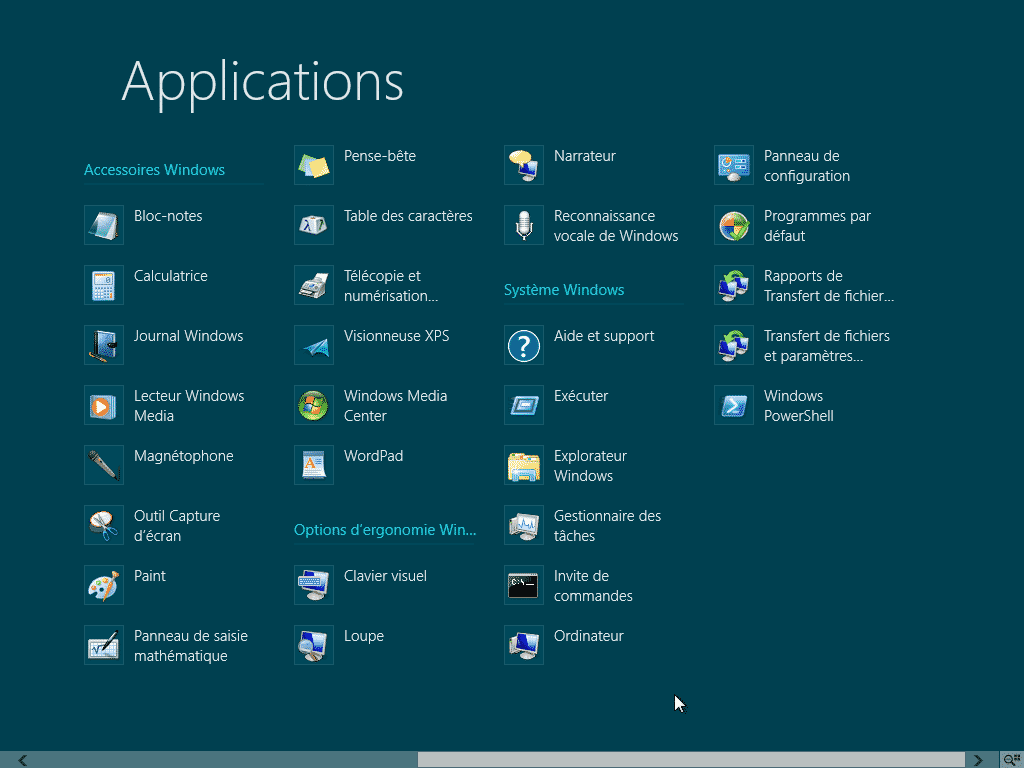
Task: Open the Panneau de saisie mathématique icon
Action: (x=104, y=646)
